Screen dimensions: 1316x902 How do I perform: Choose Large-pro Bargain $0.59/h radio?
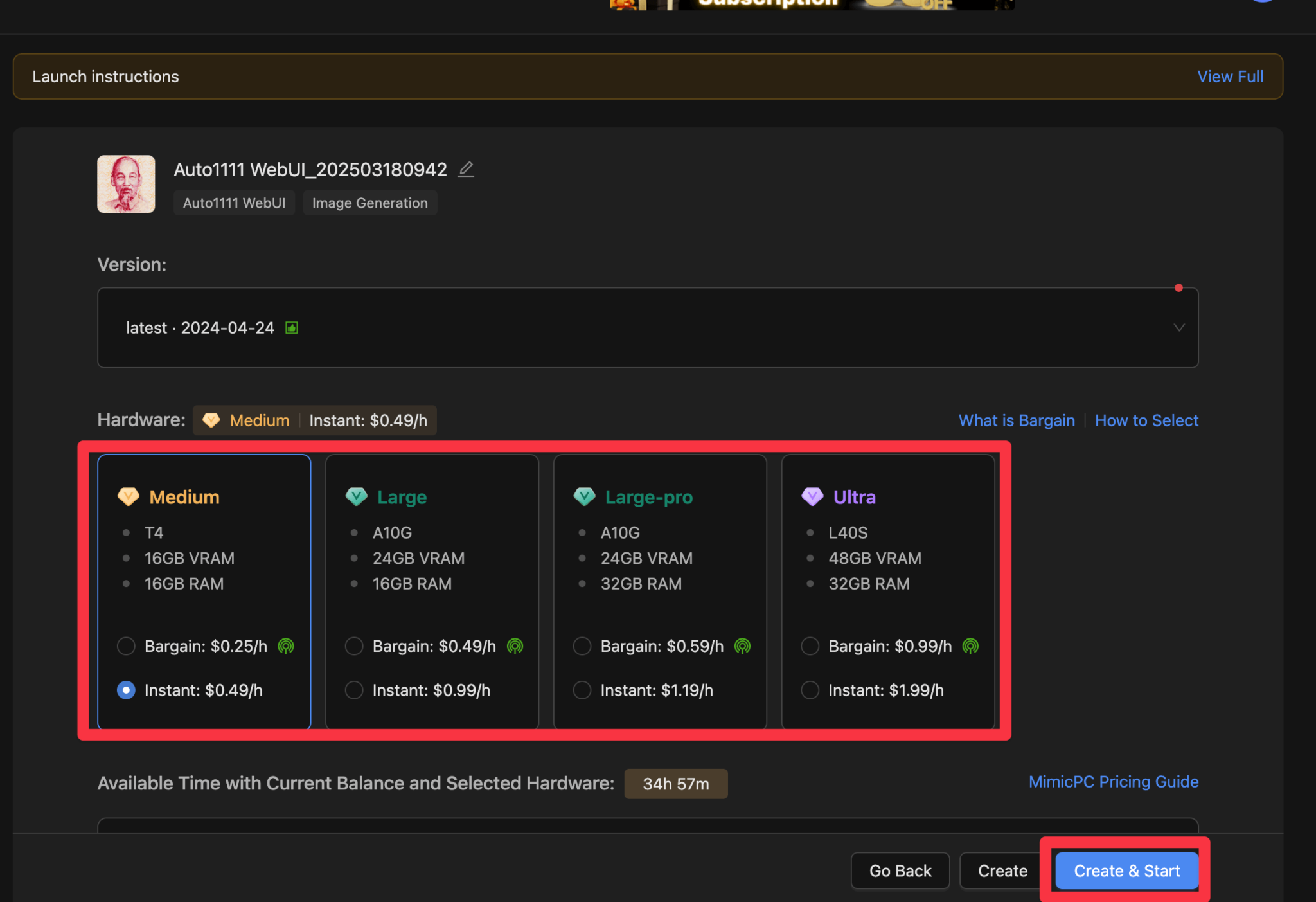pos(582,646)
